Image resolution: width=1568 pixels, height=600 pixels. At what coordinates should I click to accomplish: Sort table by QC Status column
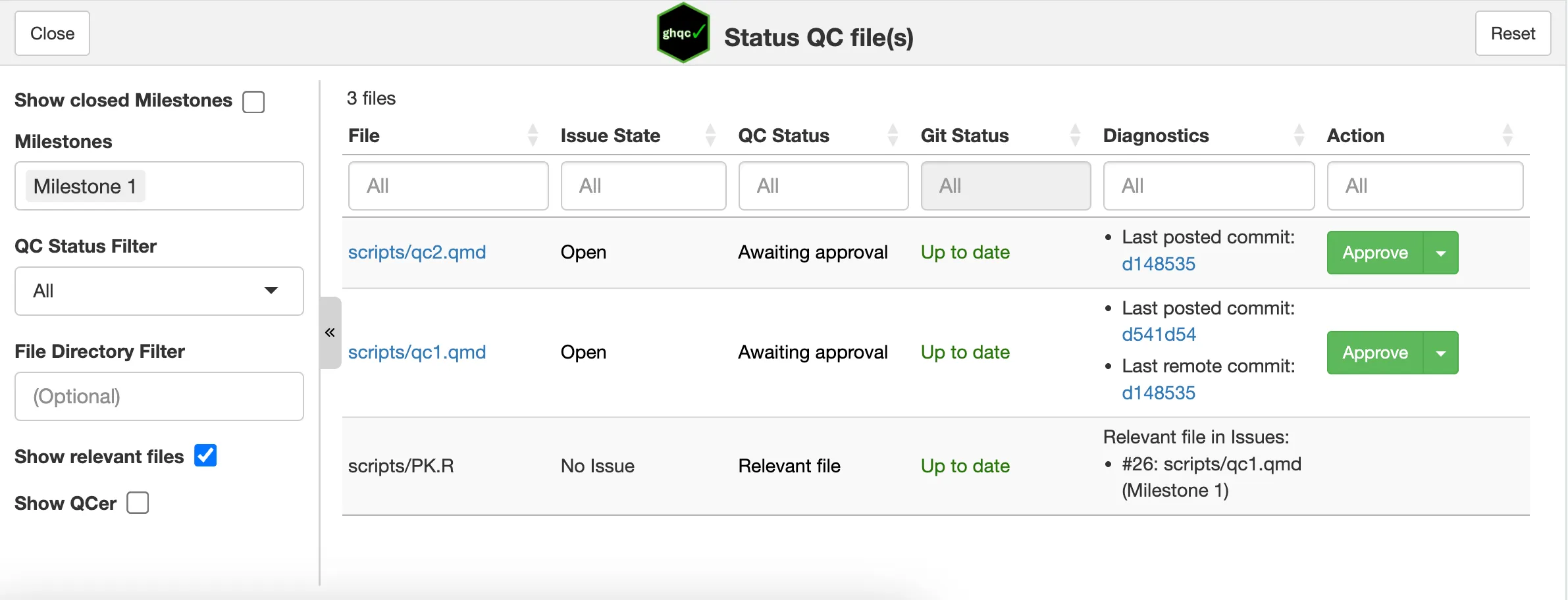coord(893,136)
